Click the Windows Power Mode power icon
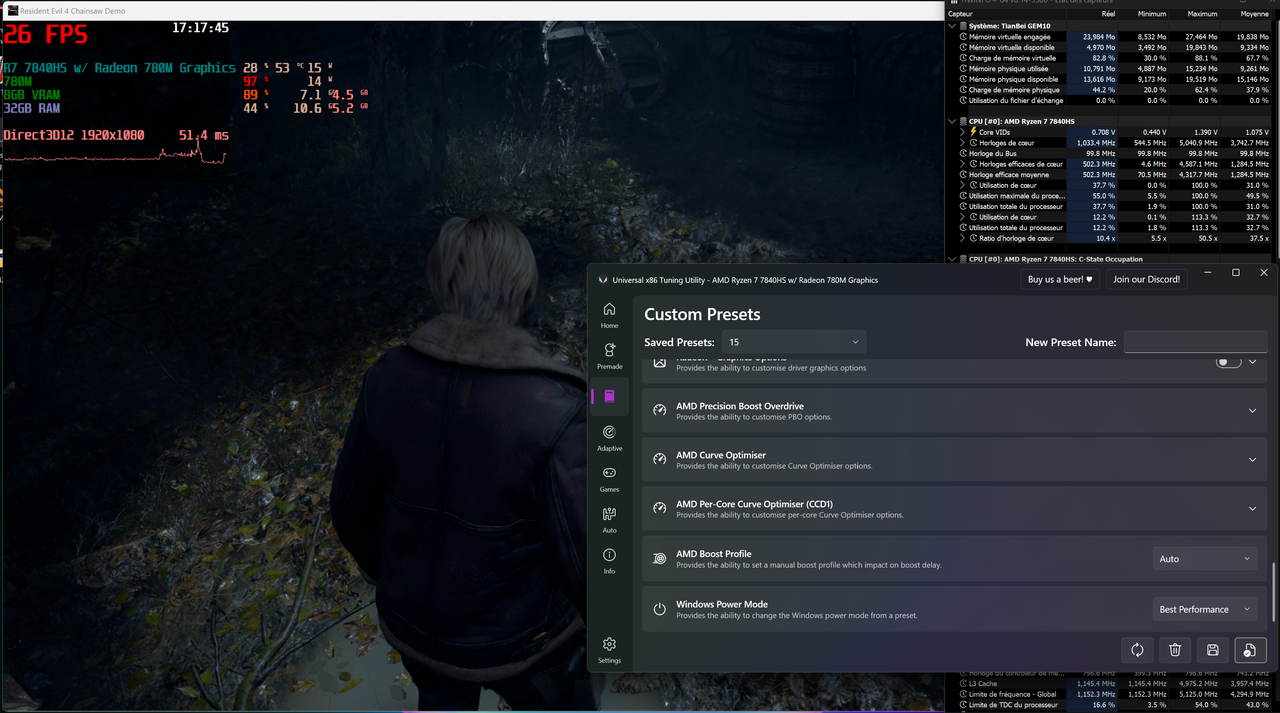This screenshot has width=1280, height=713. (659, 609)
